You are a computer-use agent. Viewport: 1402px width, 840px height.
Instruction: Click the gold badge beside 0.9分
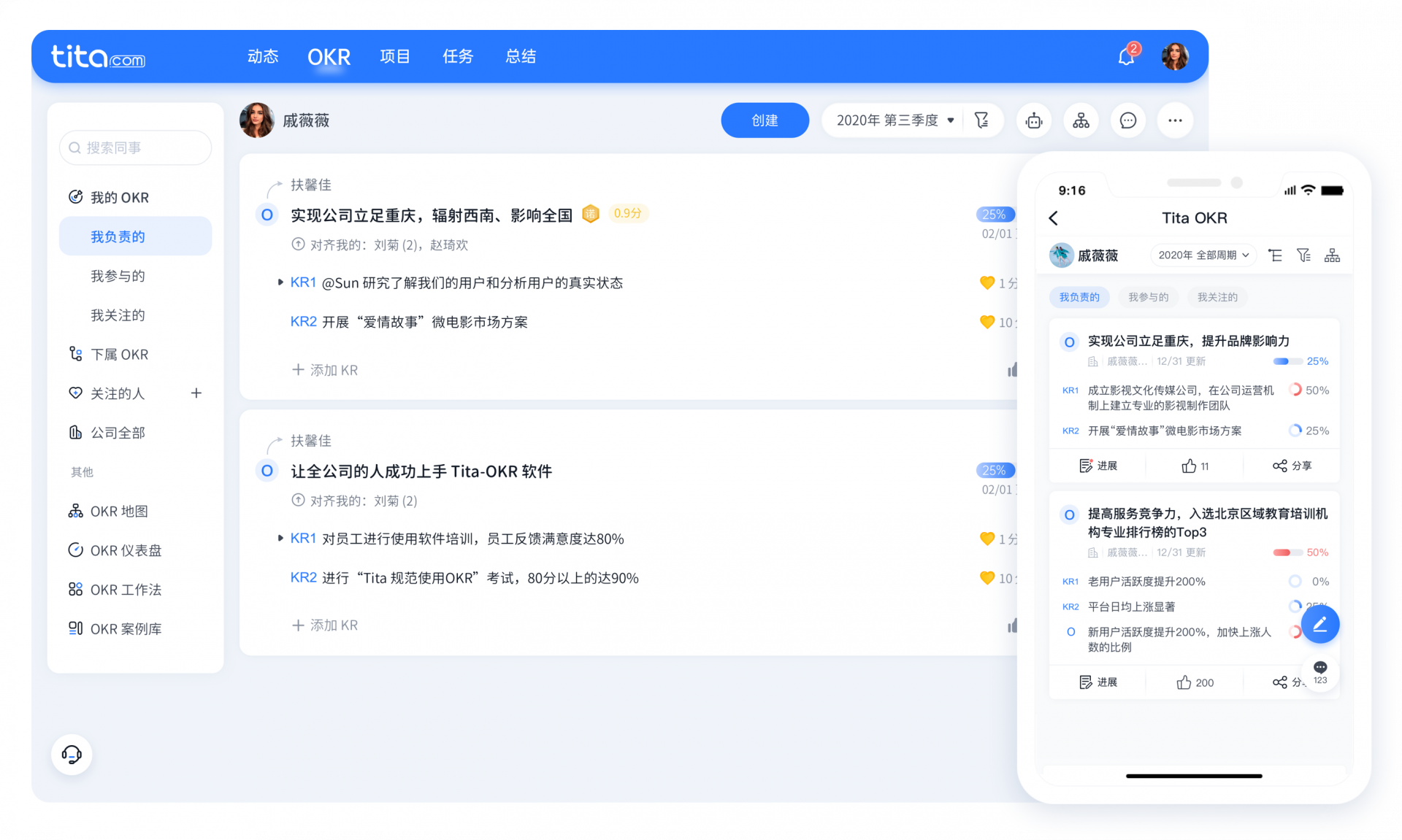pyautogui.click(x=591, y=214)
